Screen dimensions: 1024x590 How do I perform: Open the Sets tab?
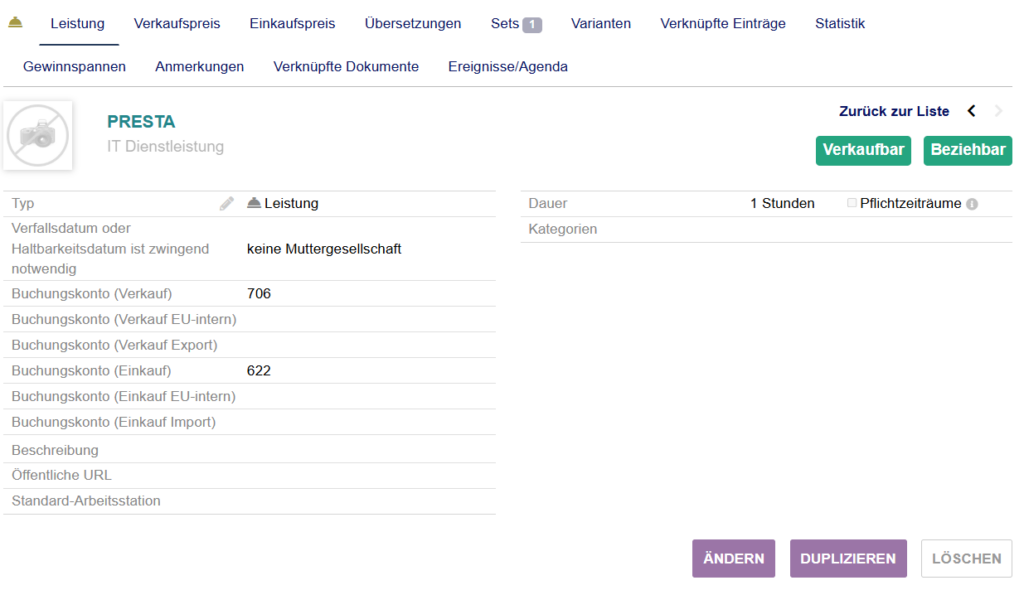[515, 23]
